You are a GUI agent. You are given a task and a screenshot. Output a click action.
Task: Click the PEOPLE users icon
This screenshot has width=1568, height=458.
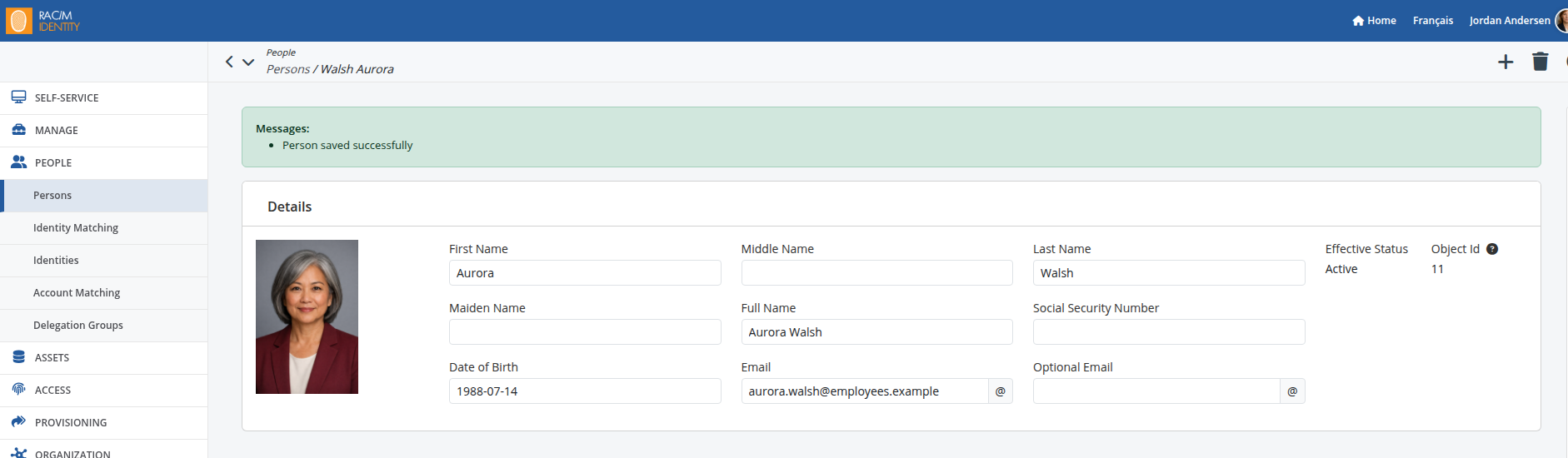[x=18, y=162]
